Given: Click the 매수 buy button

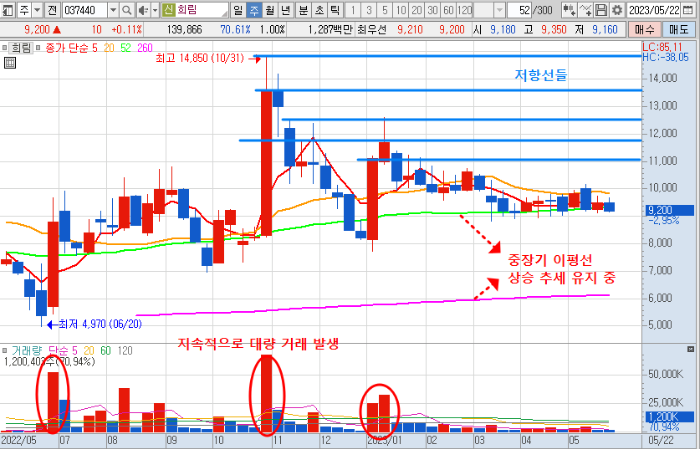Looking at the screenshot, I should click(x=645, y=29).
